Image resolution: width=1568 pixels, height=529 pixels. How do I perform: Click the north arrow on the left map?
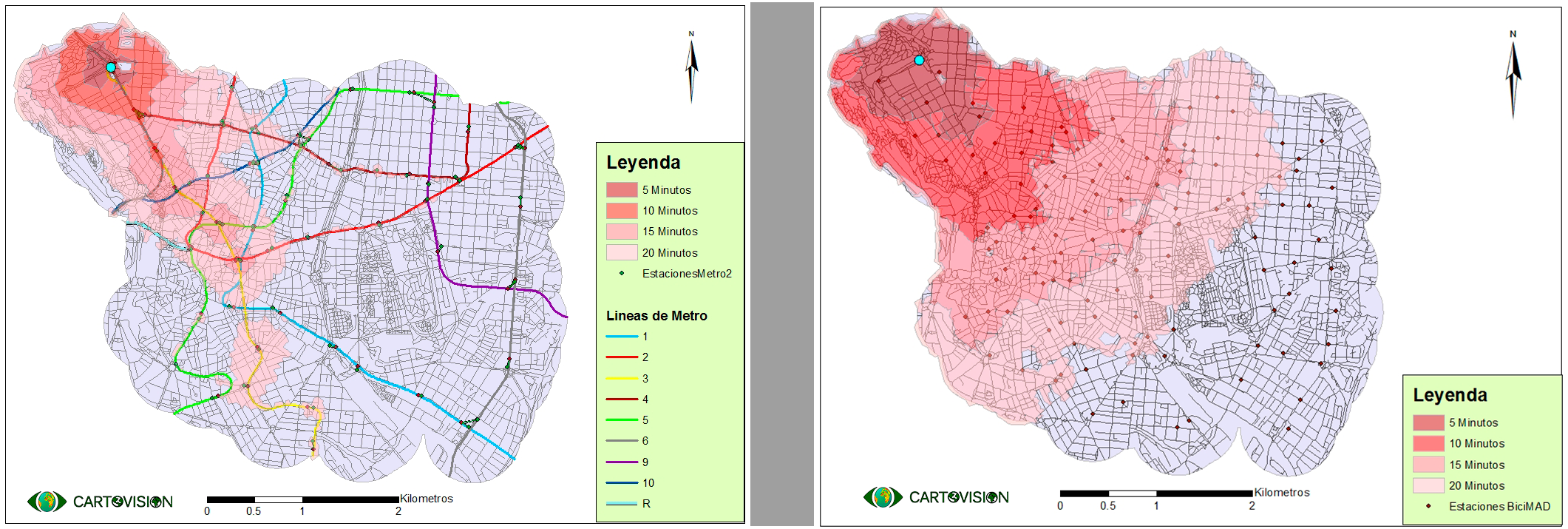click(x=691, y=69)
